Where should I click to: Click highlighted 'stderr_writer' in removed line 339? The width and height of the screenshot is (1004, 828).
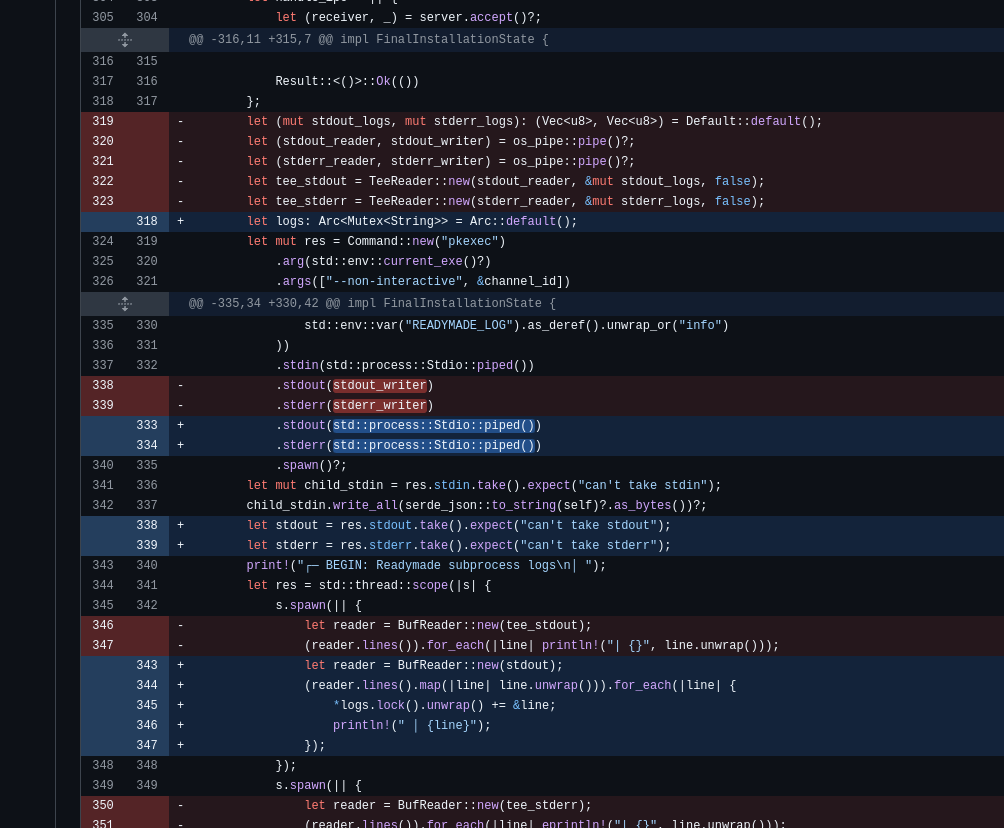(380, 405)
